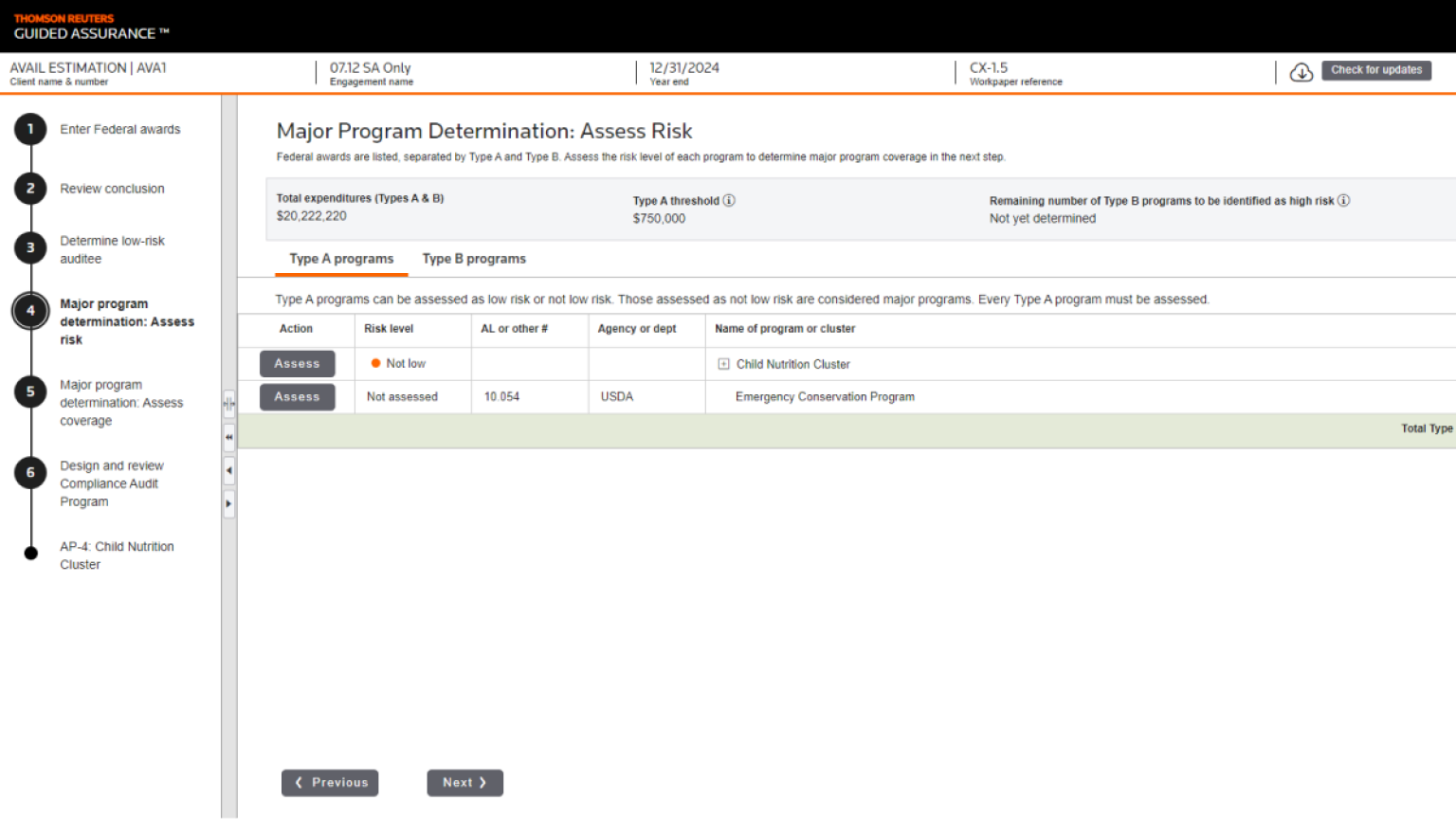Open Determine low-risk auditee step
The image size is (1456, 819).
click(112, 249)
